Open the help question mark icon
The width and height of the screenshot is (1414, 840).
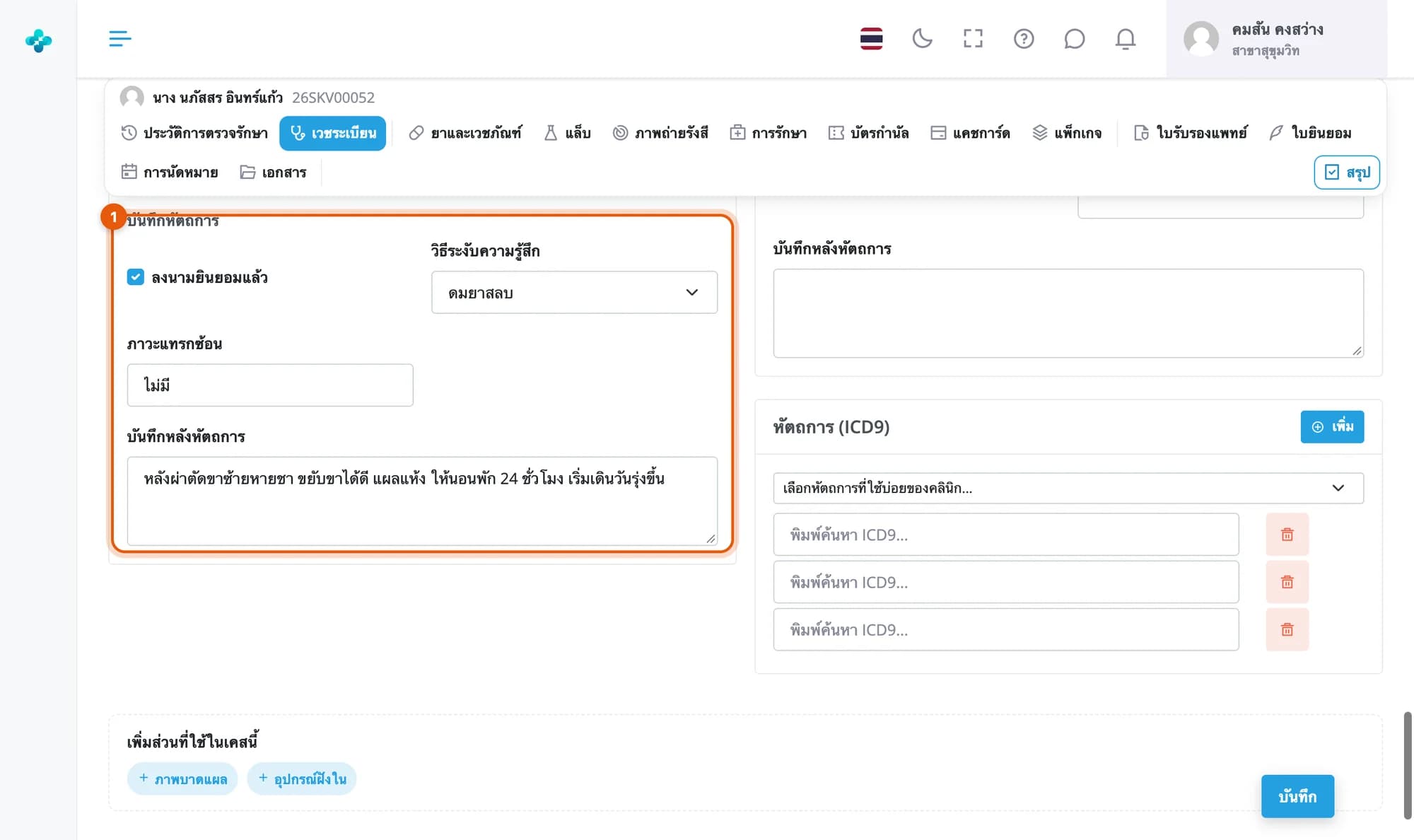tap(1024, 38)
